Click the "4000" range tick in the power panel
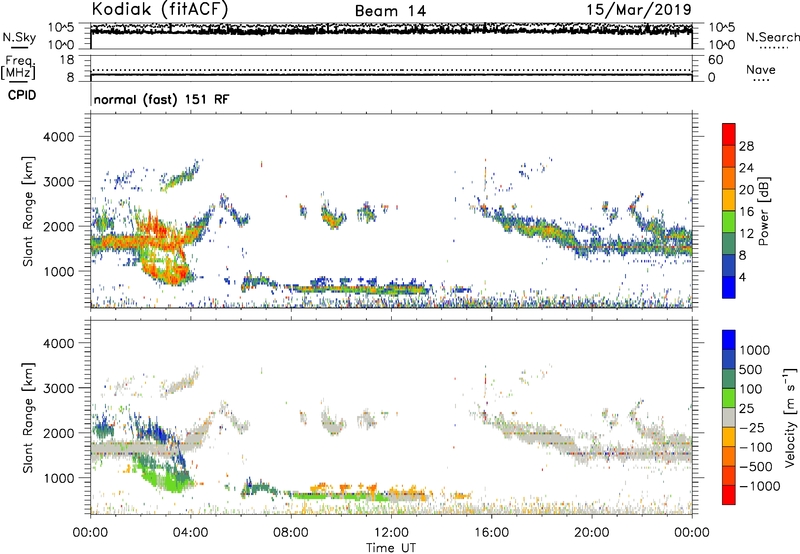 click(x=58, y=137)
